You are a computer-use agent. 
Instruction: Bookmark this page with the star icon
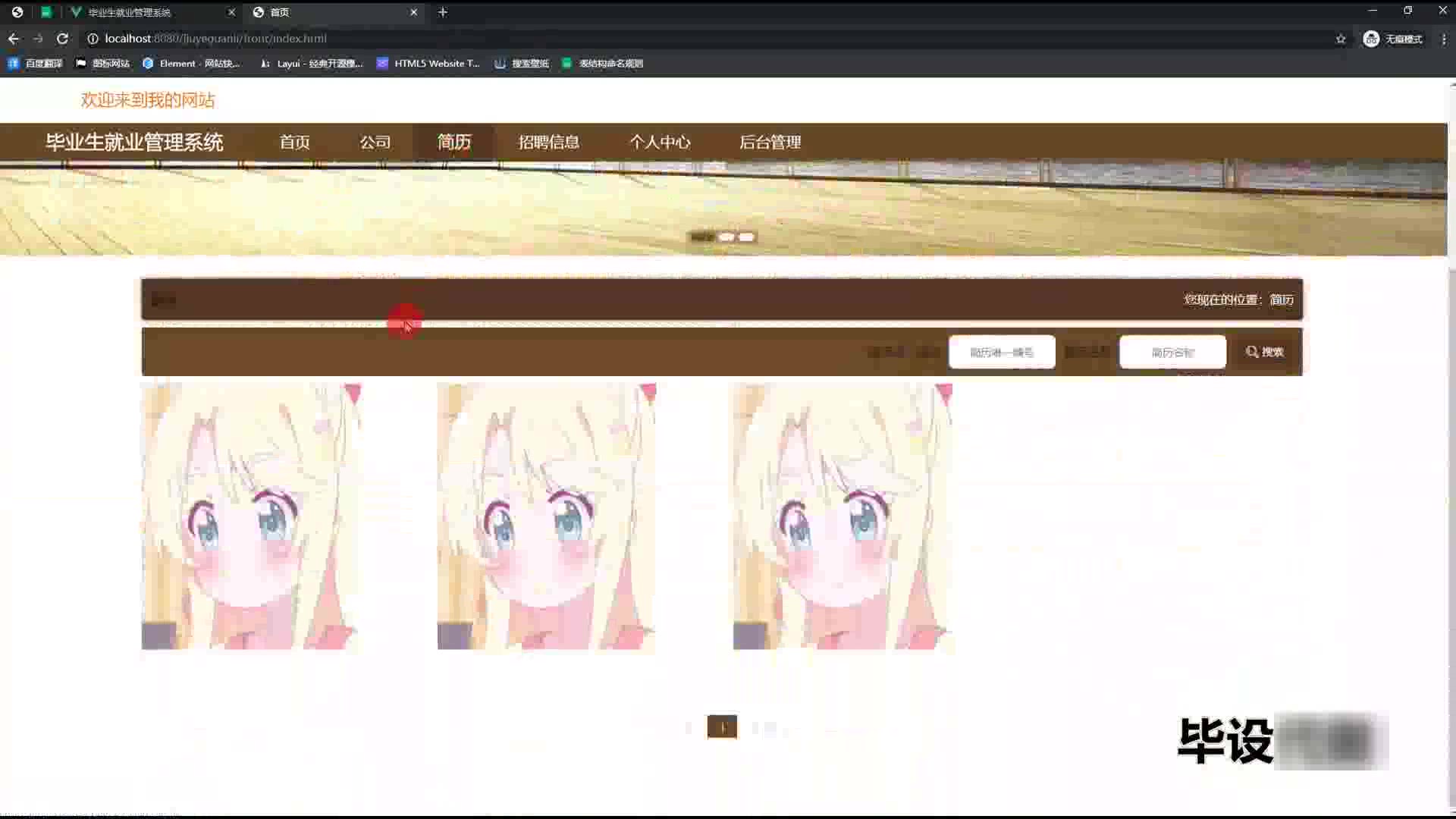[x=1341, y=39]
